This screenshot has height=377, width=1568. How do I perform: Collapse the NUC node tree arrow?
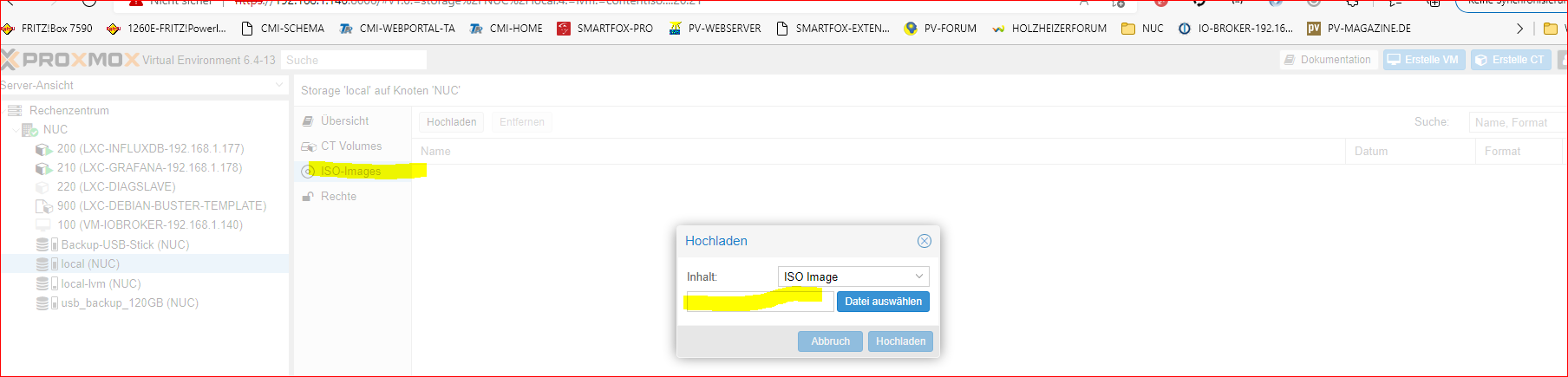point(14,130)
